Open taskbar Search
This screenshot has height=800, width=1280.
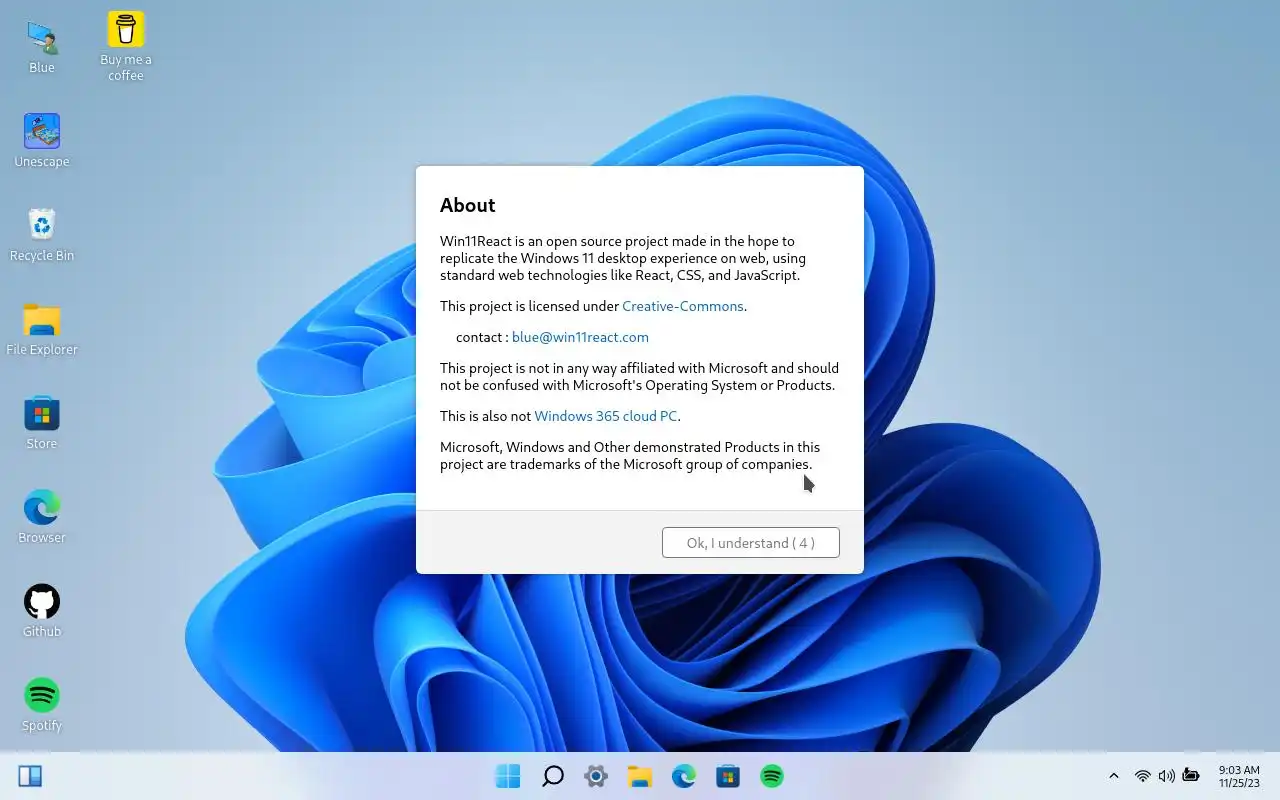tap(552, 776)
